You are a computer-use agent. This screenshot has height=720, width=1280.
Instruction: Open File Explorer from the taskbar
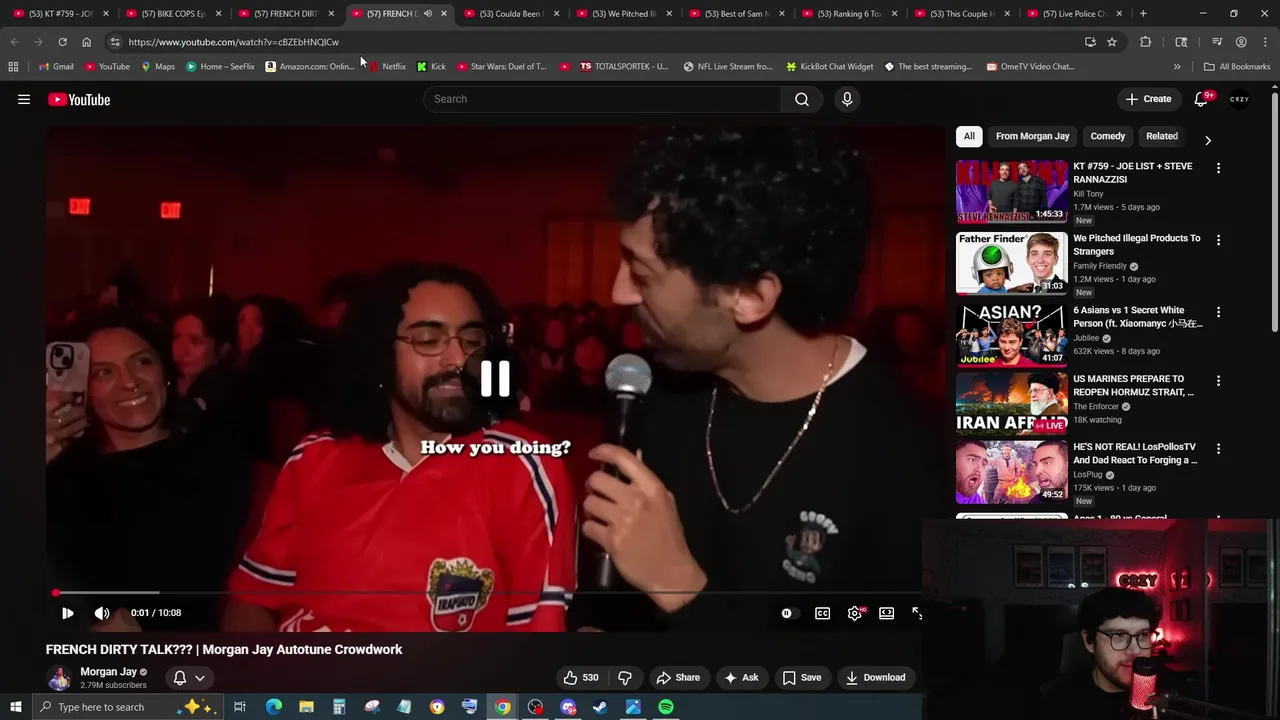point(306,707)
